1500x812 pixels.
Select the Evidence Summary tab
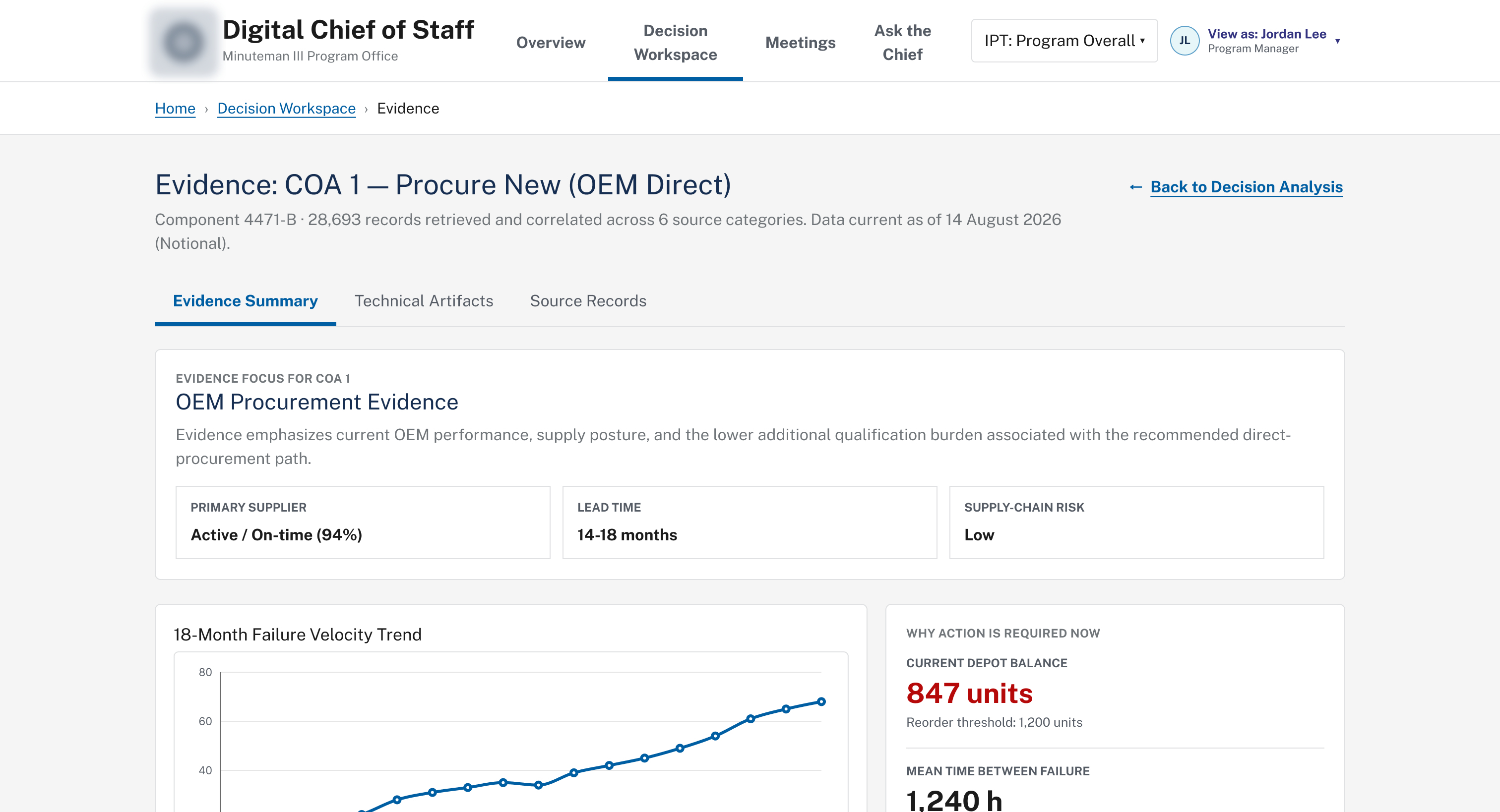[x=245, y=301]
